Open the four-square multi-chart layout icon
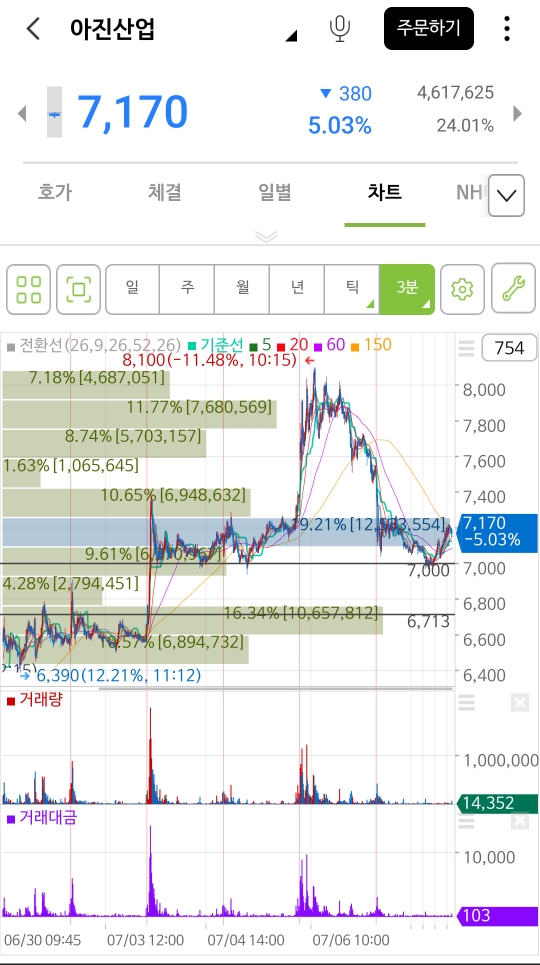 point(29,289)
